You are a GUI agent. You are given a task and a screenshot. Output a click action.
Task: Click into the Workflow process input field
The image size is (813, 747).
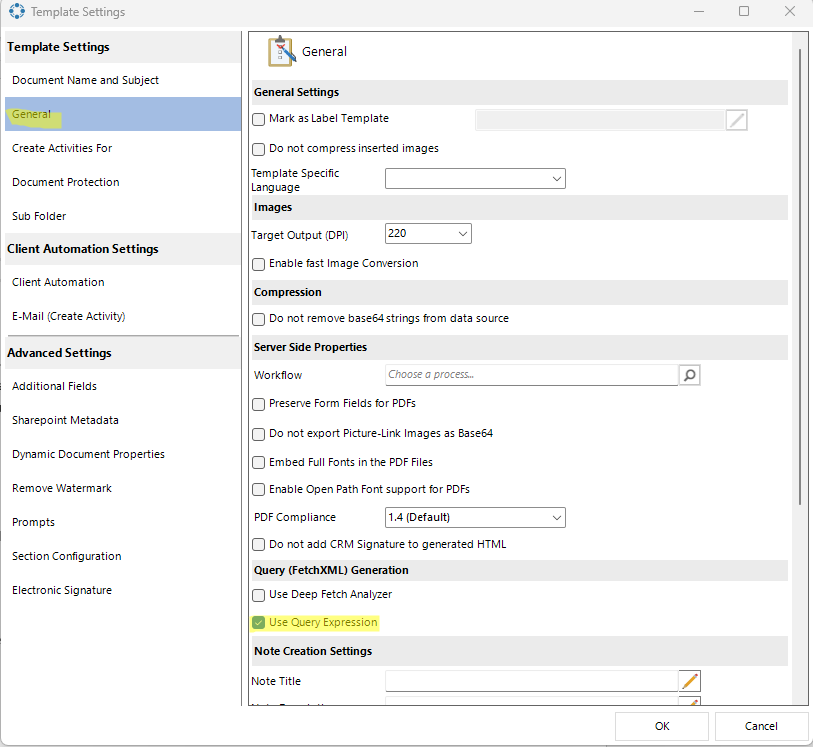pos(530,375)
